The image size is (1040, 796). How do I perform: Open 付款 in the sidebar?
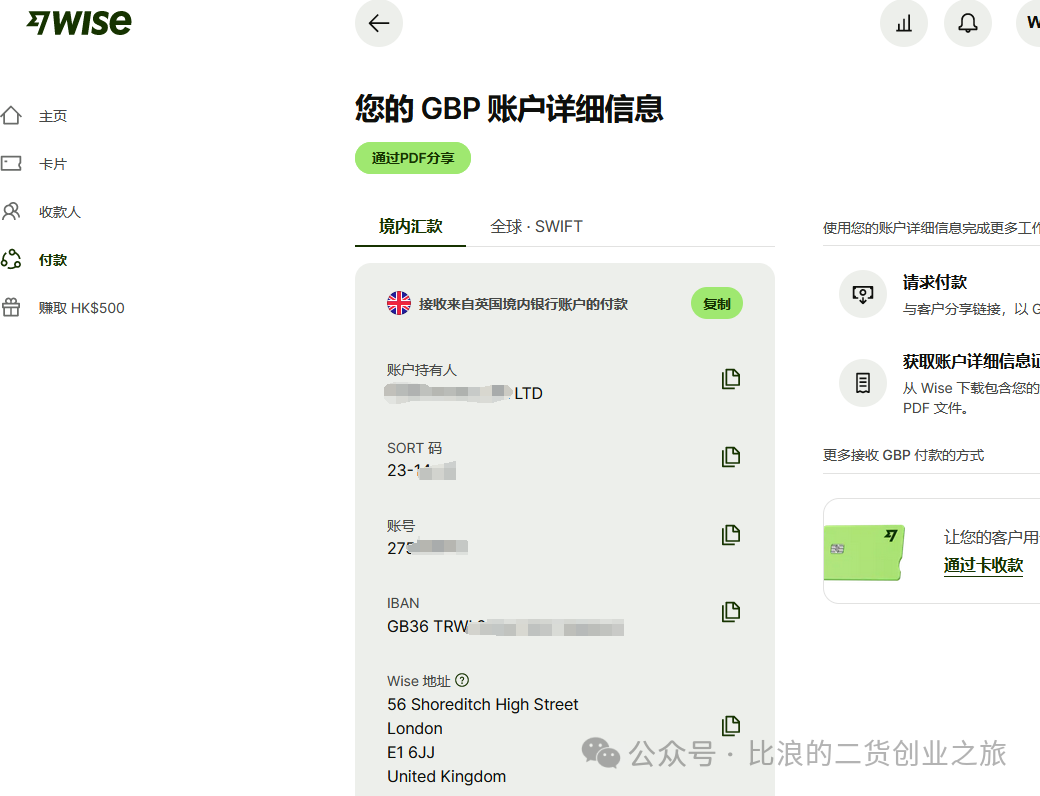click(x=53, y=260)
